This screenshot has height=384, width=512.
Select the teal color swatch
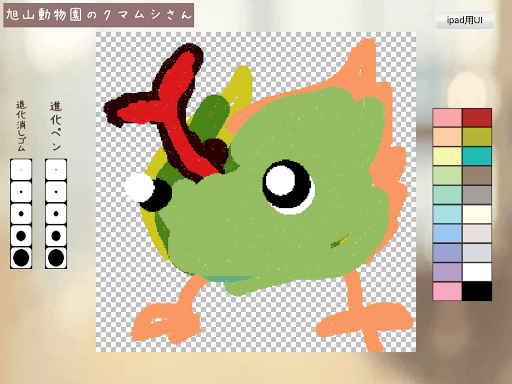click(x=477, y=156)
